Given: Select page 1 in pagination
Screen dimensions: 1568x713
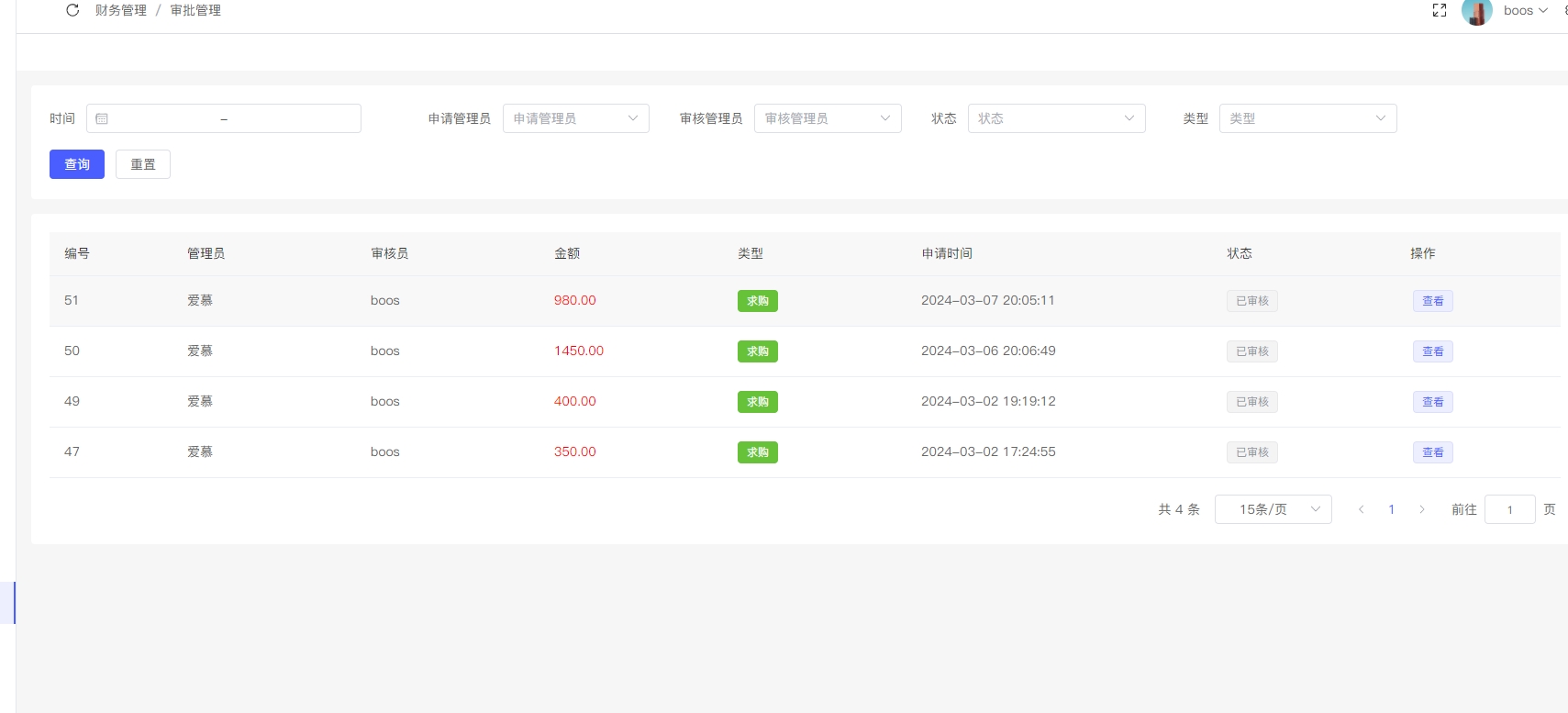Looking at the screenshot, I should click(1392, 509).
